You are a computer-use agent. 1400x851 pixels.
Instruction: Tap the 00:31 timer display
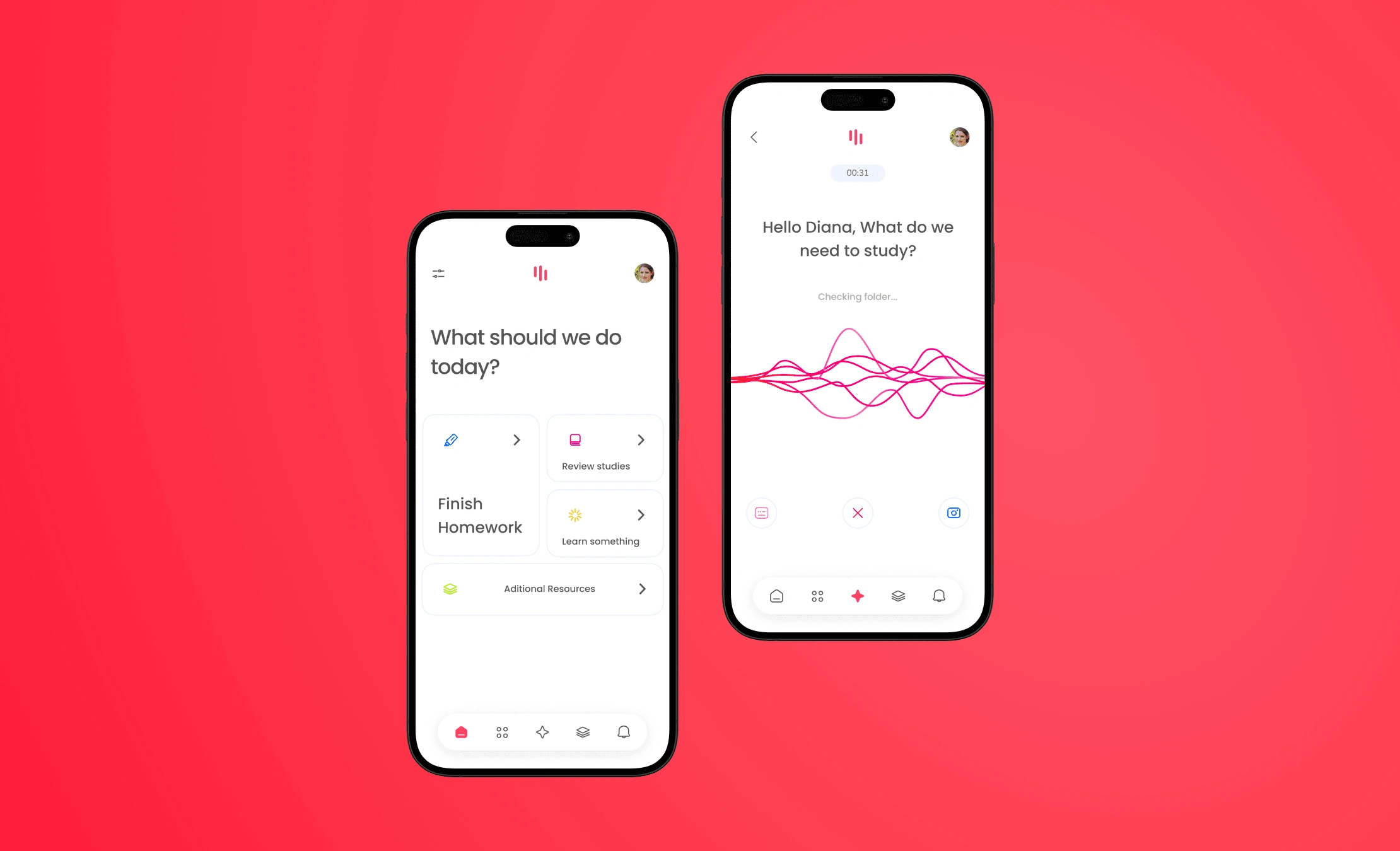coord(858,172)
